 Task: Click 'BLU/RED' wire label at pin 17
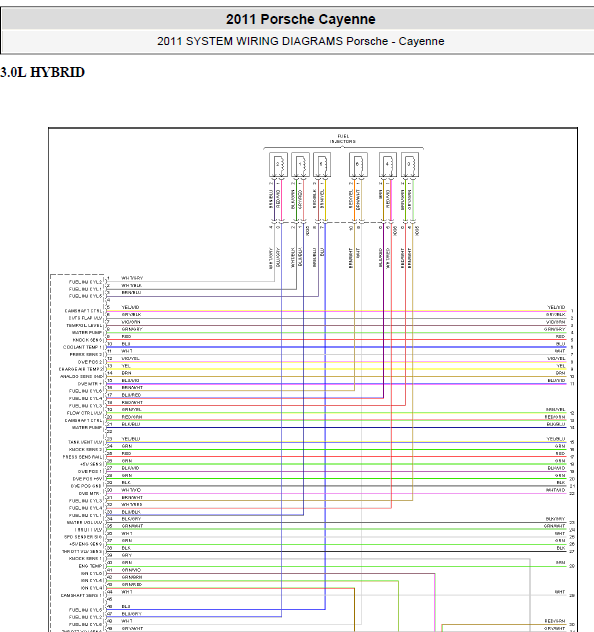[x=131, y=395]
